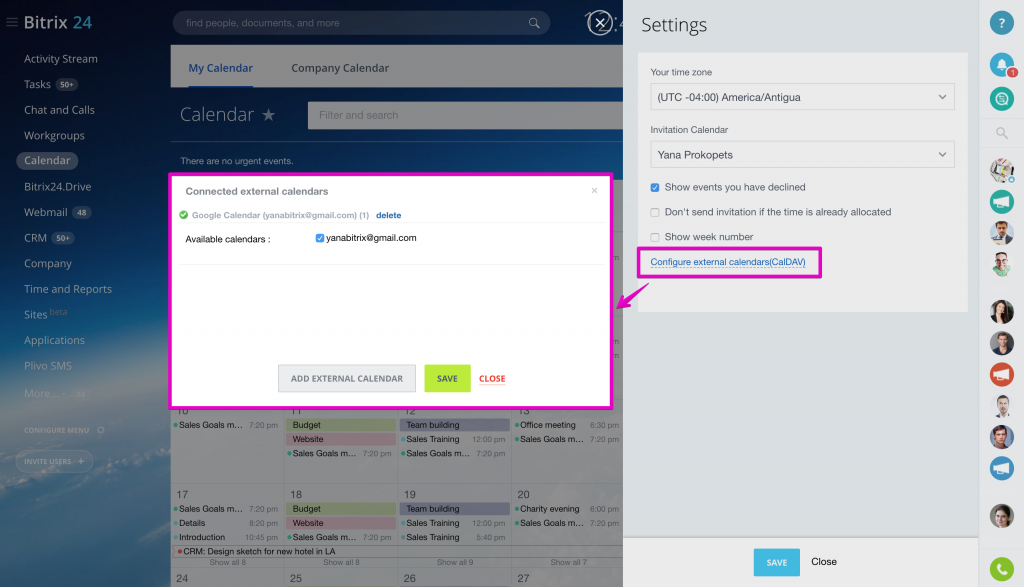This screenshot has height=587, width=1024.
Task: Click green Save button in dialog
Action: click(447, 379)
